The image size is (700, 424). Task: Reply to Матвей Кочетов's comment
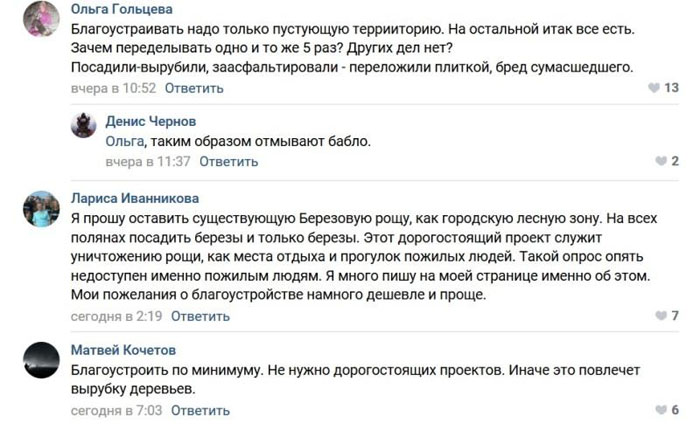[200, 410]
